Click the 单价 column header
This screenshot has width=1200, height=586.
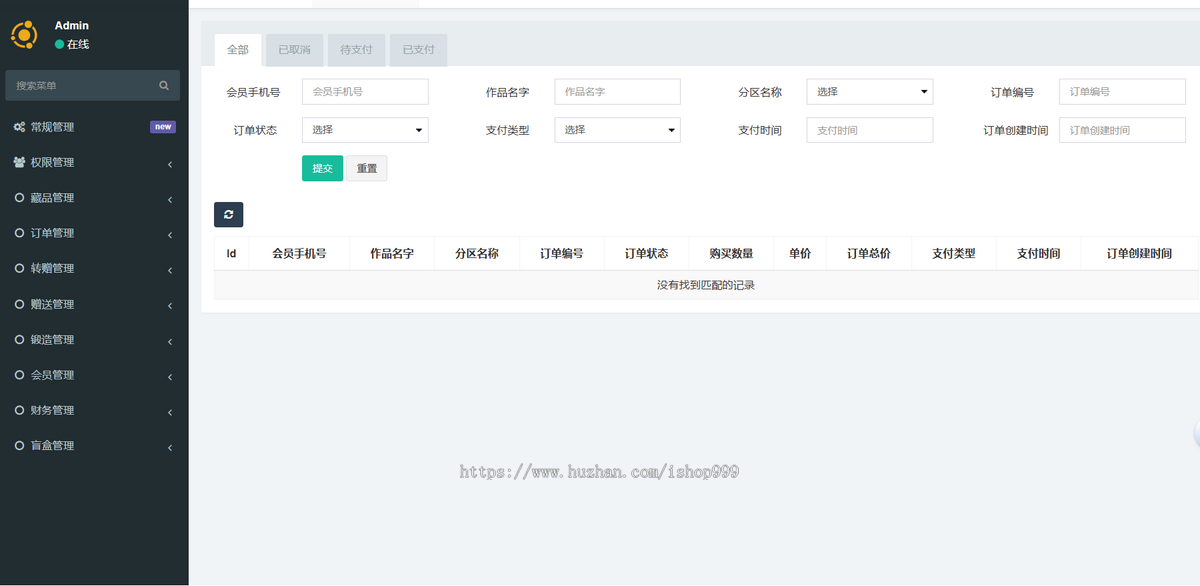pyautogui.click(x=800, y=254)
